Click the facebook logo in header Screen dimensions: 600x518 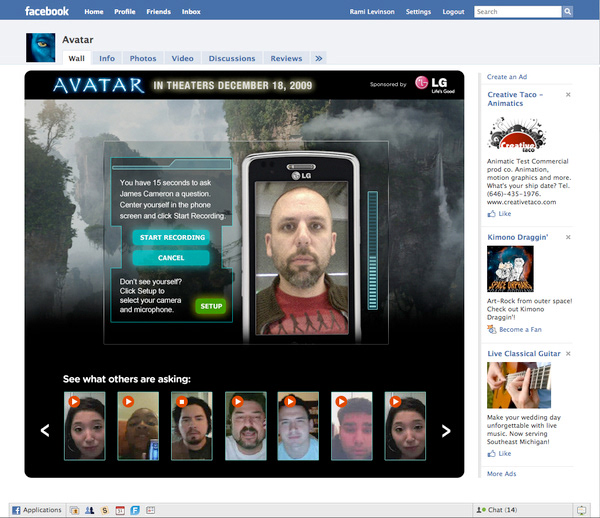(47, 11)
